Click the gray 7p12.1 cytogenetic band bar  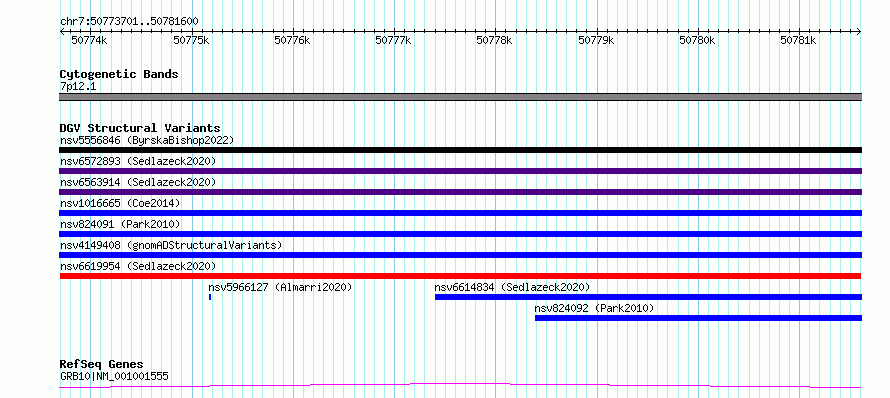point(460,97)
